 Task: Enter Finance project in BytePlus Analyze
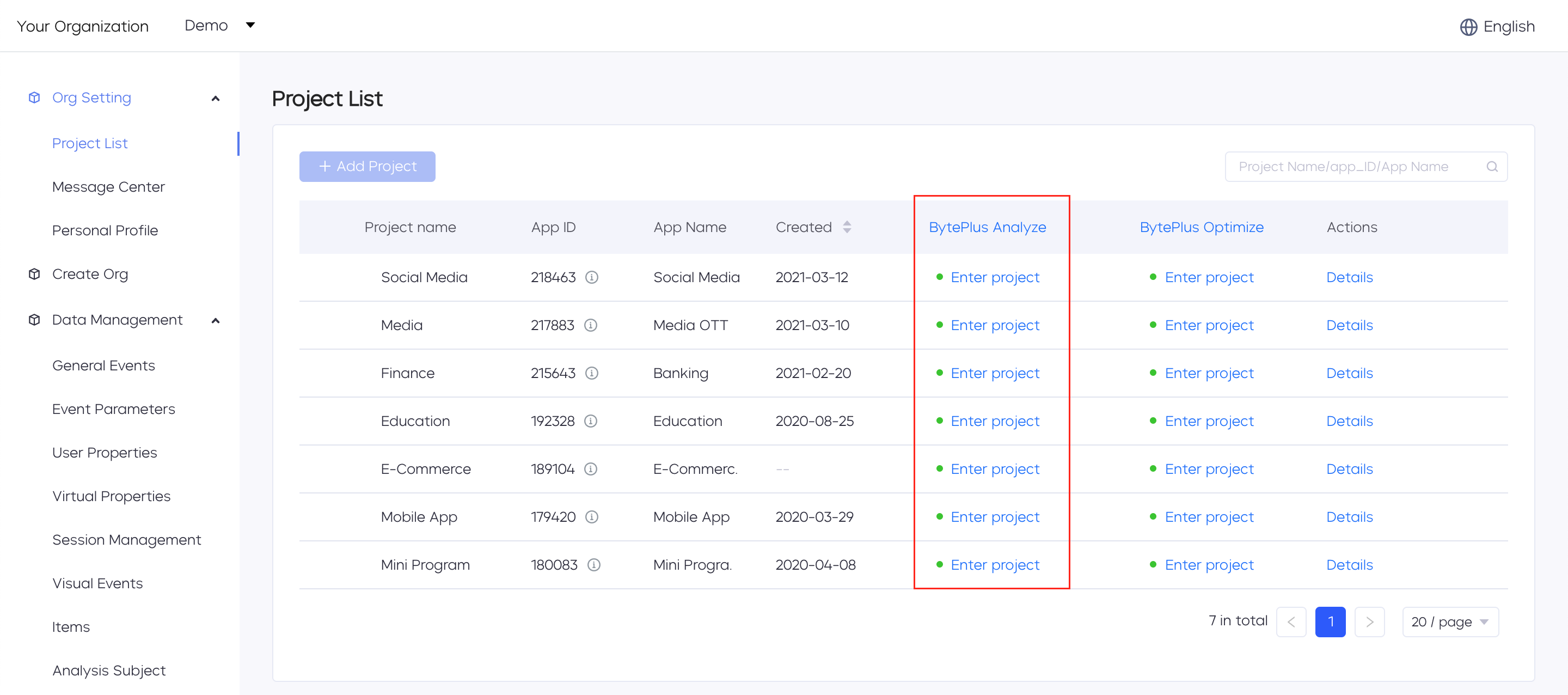pyautogui.click(x=995, y=373)
